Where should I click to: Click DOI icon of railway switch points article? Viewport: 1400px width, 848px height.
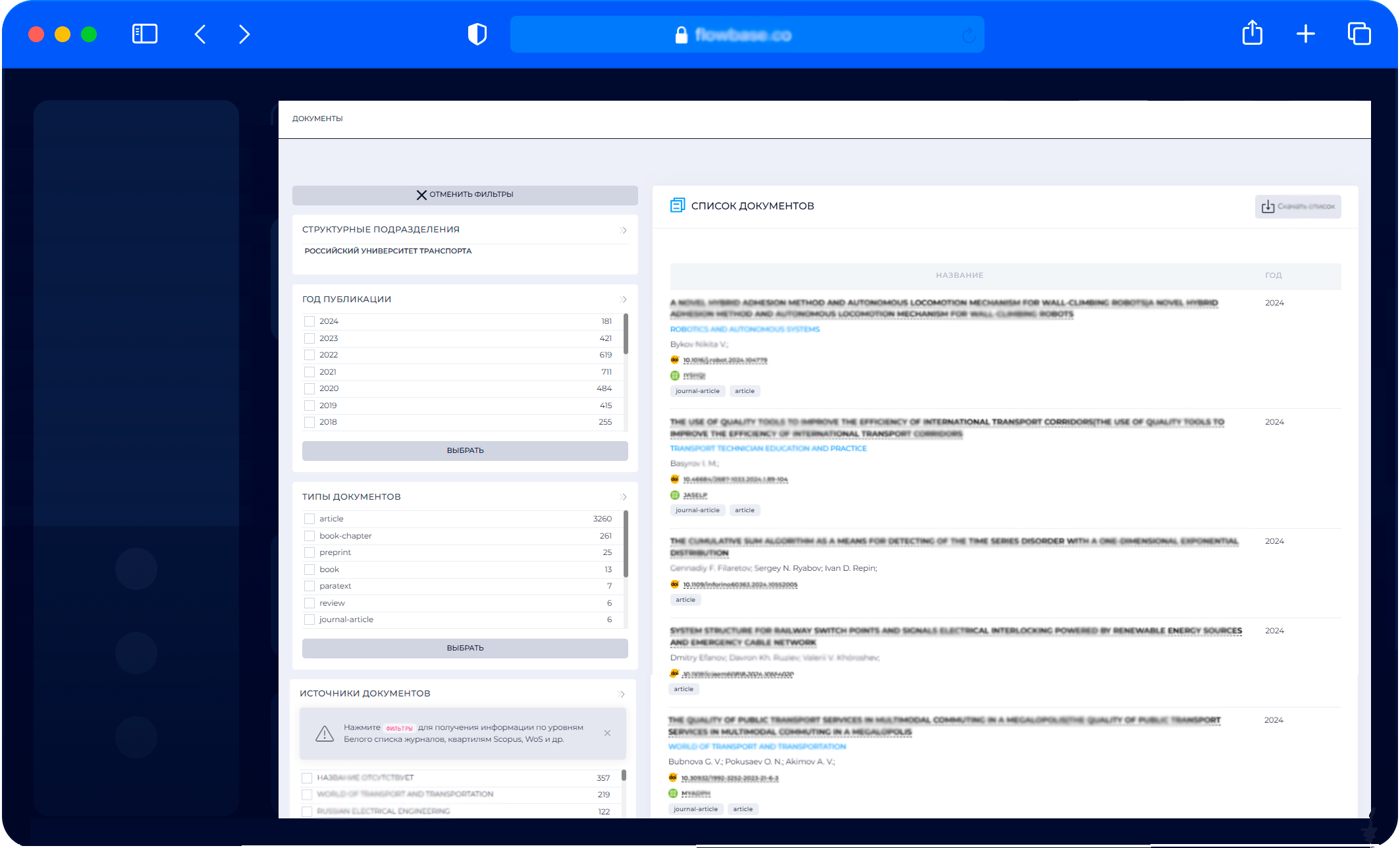point(674,674)
